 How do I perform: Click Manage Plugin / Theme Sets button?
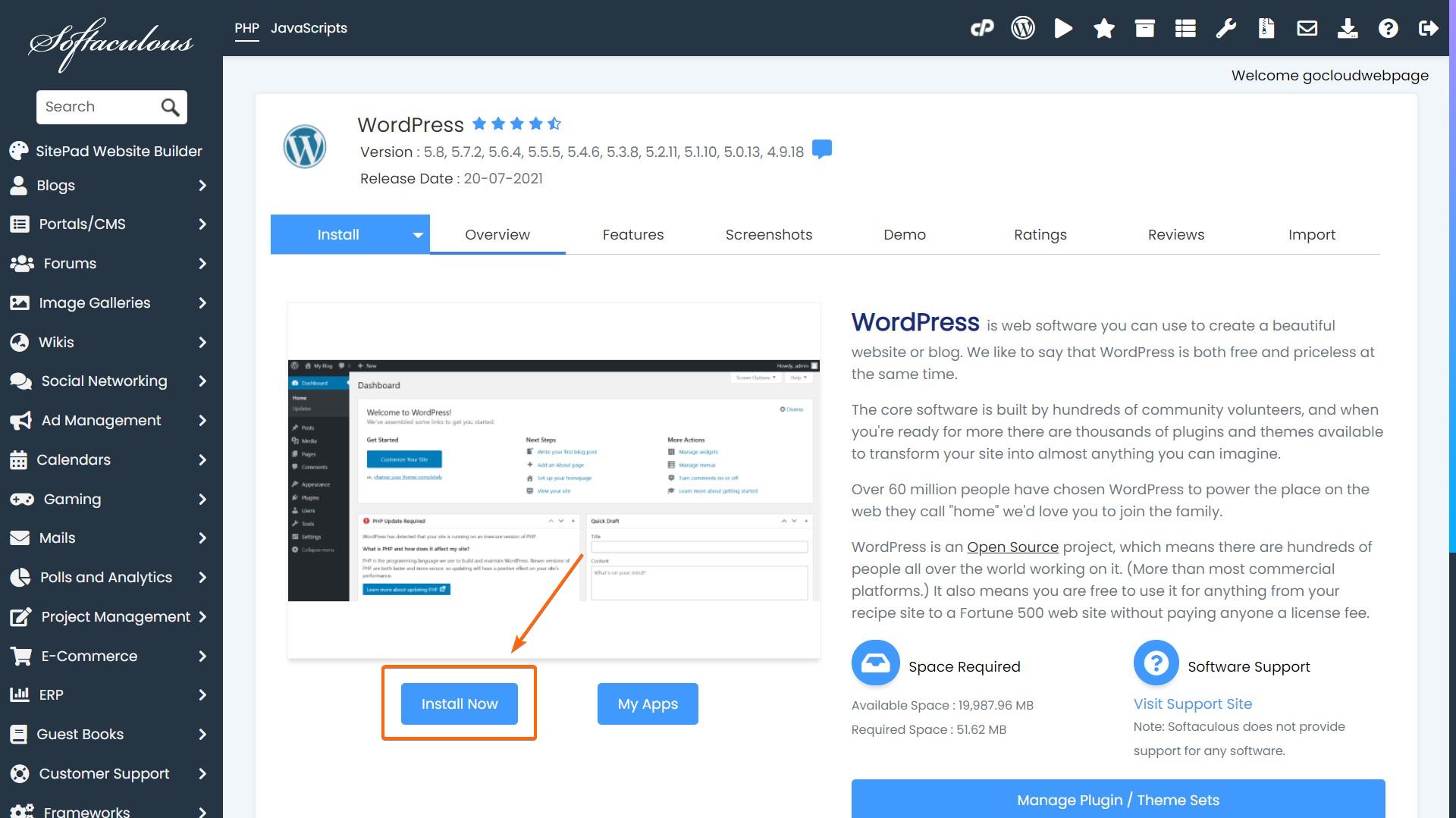click(1118, 799)
